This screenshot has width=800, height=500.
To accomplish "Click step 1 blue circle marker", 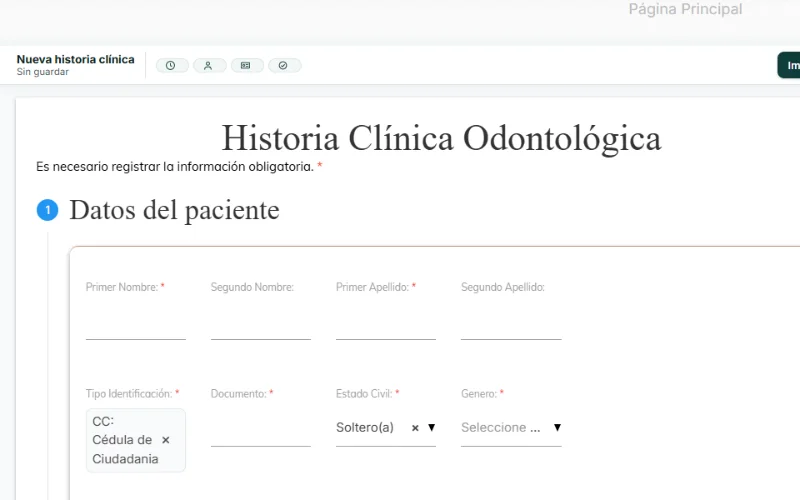I will point(47,210).
